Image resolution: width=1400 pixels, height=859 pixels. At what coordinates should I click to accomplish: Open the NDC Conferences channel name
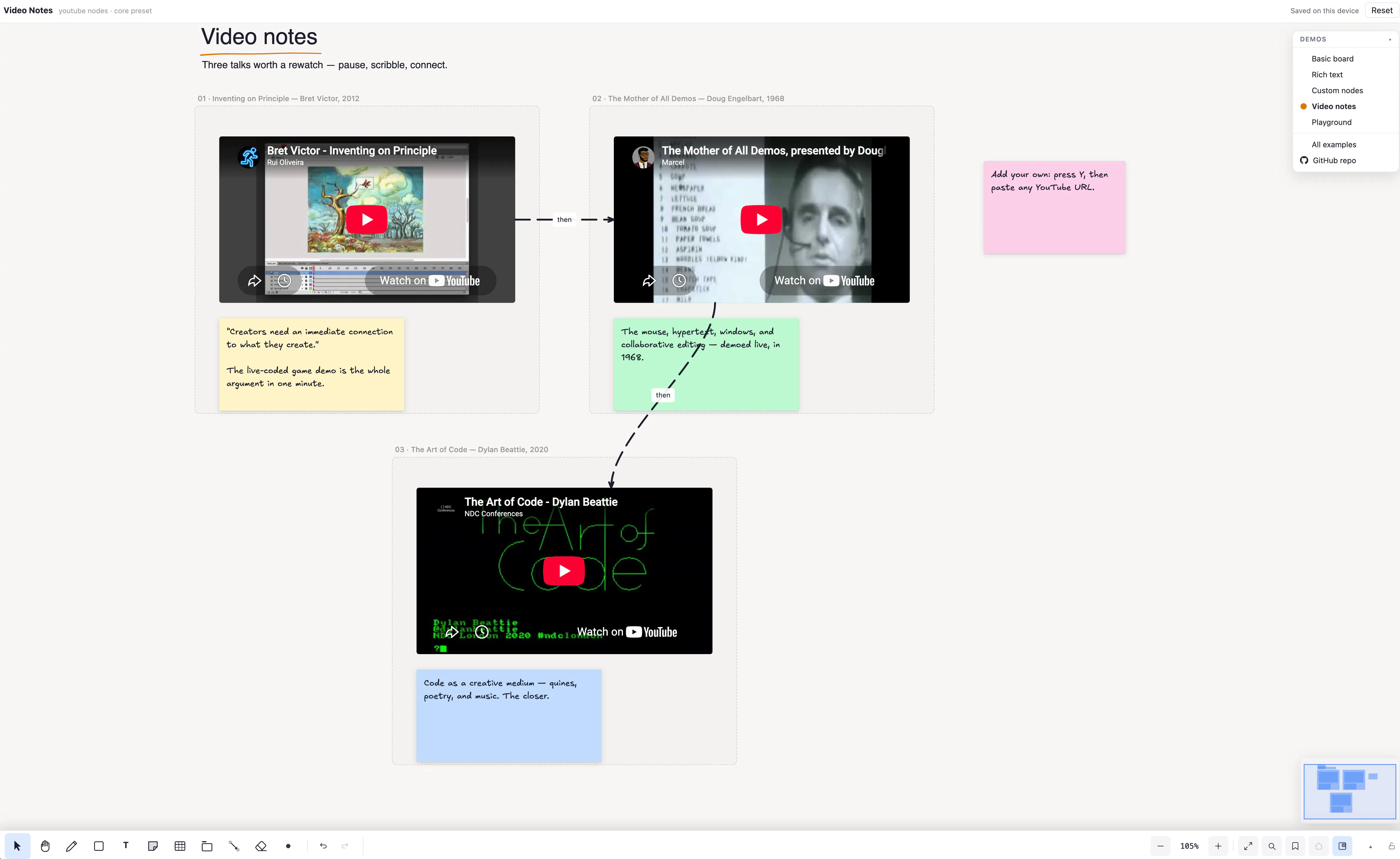coord(493,514)
